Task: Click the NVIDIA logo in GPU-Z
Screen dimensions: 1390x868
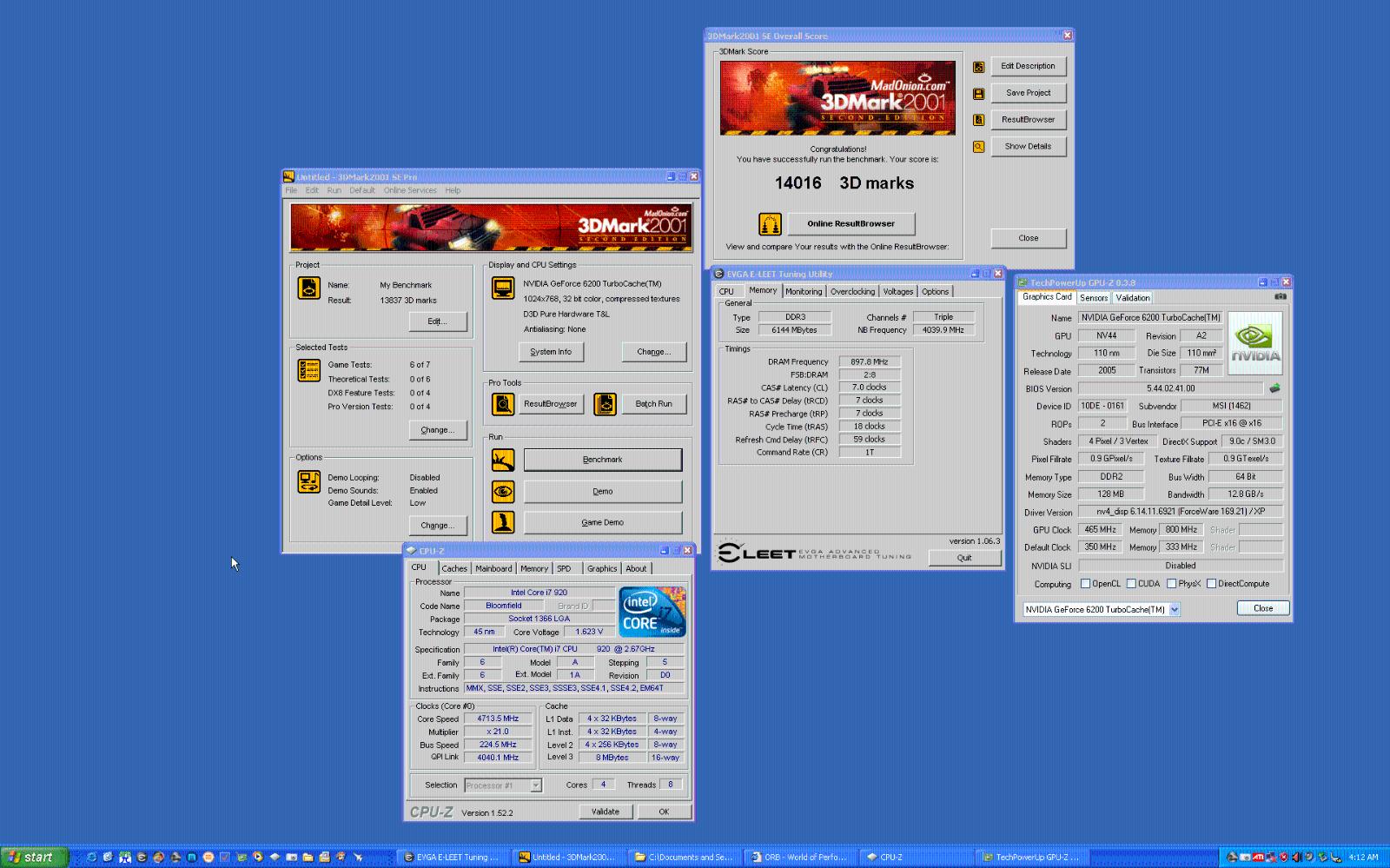Action: coord(1255,342)
